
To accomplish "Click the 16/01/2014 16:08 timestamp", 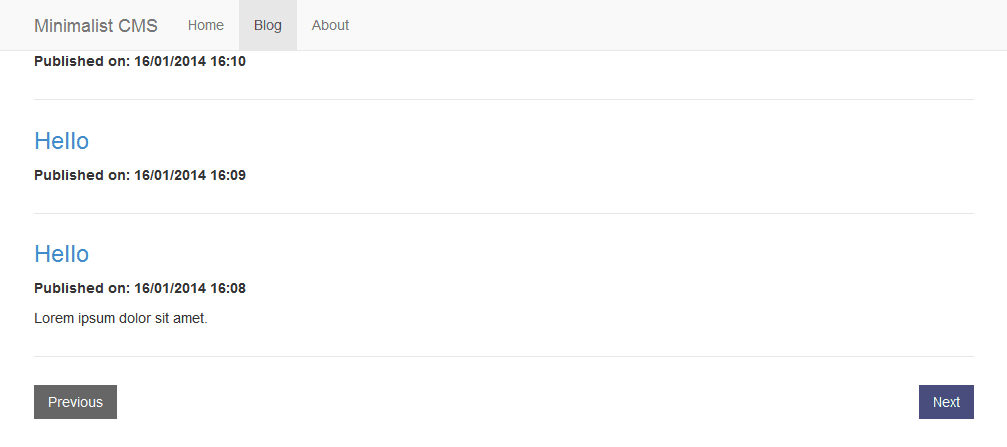I will (190, 288).
